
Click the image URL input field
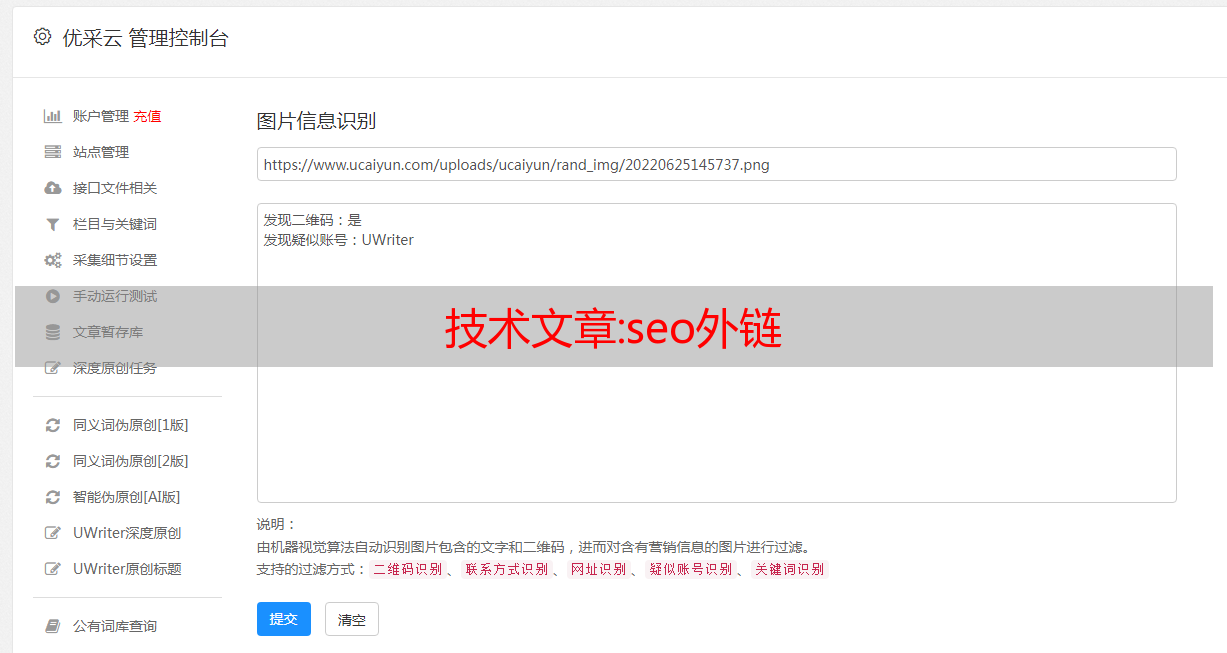pyautogui.click(x=716, y=164)
